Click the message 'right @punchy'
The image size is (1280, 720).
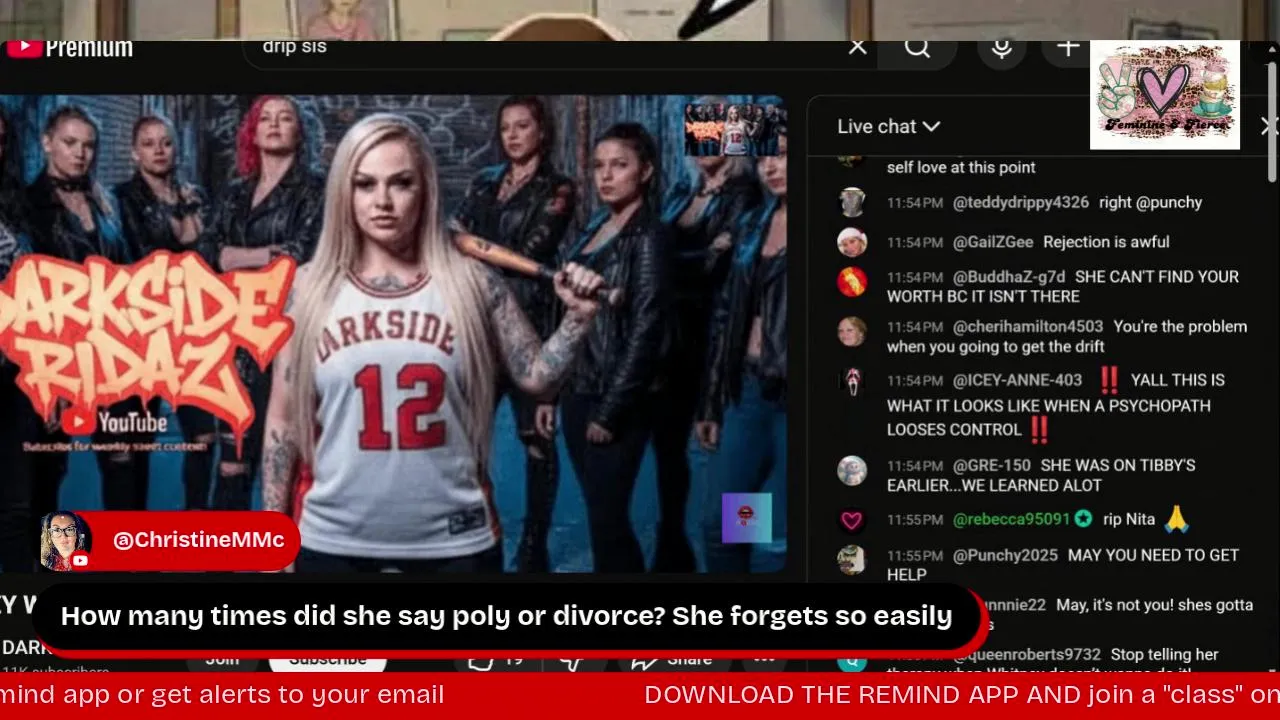point(1150,202)
